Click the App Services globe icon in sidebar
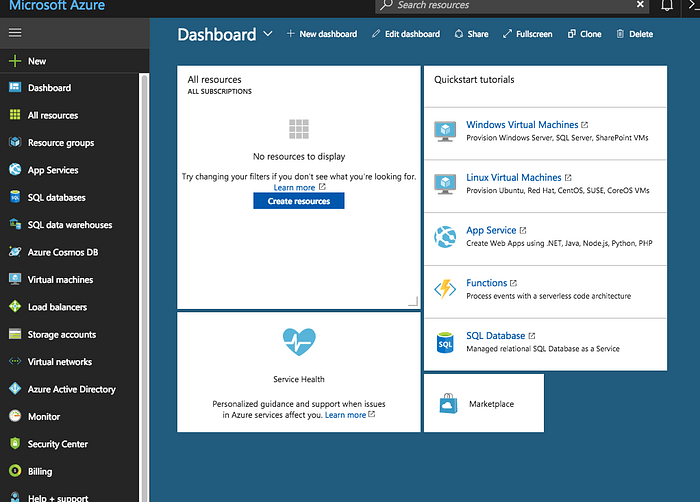This screenshot has height=502, width=700. [x=15, y=169]
